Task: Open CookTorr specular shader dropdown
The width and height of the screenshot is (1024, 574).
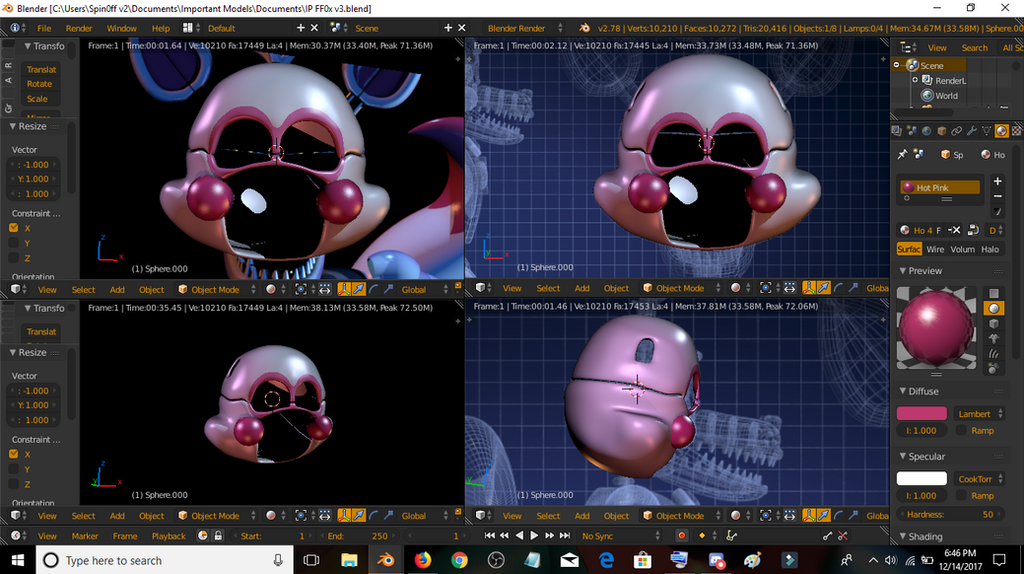Action: 978,479
